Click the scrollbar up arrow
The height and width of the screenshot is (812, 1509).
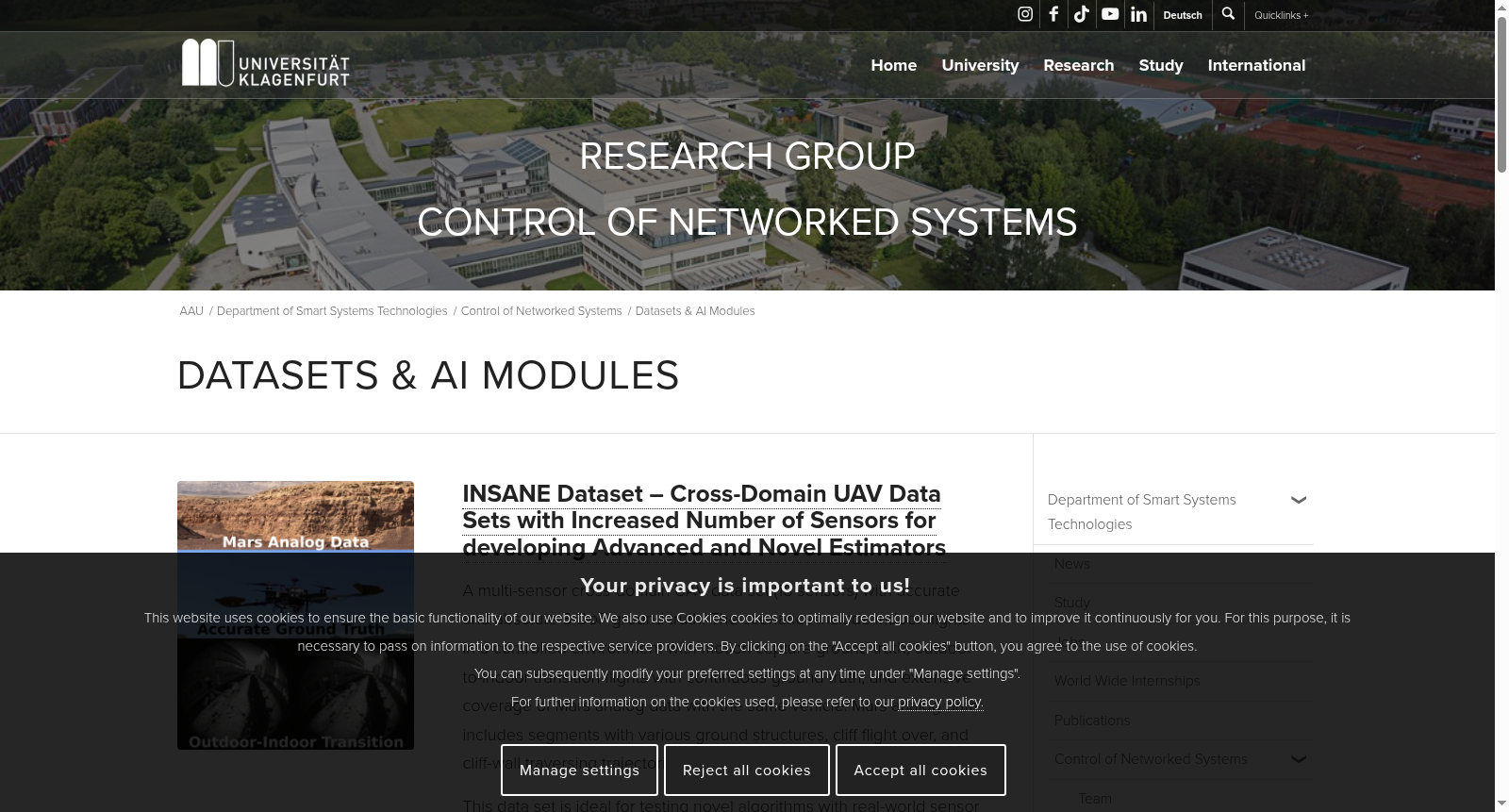[1501, 7]
